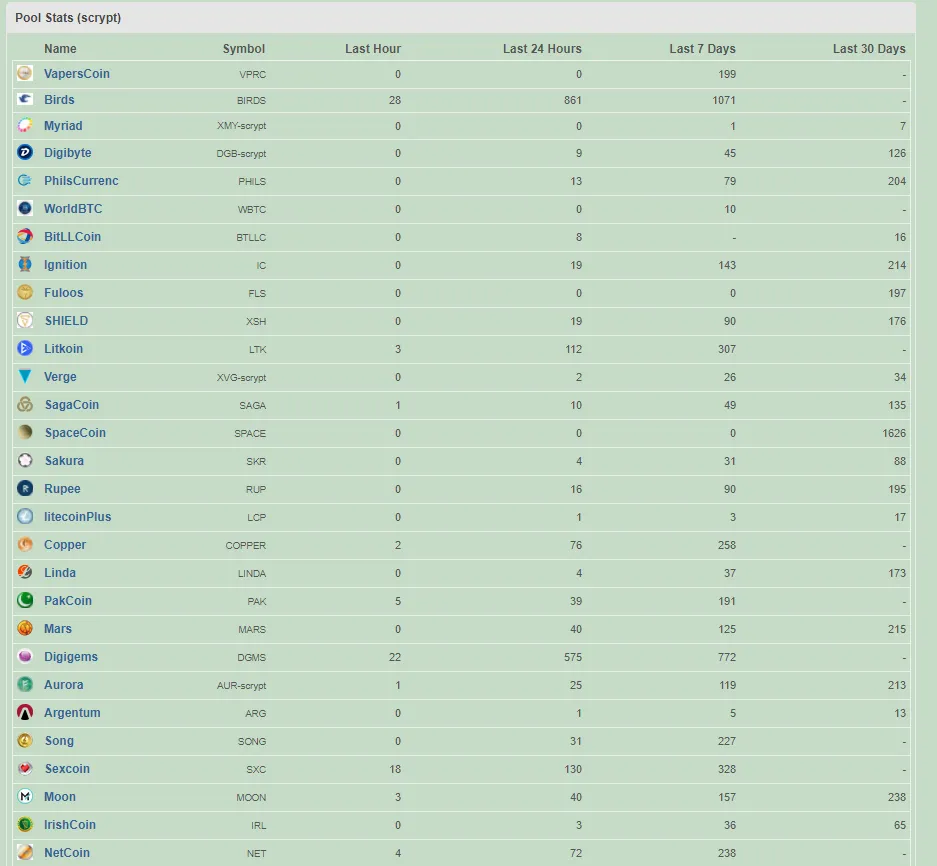The height and width of the screenshot is (866, 937).
Task: Click the Pool Stats (scrypt) panel title
Action: point(68,17)
